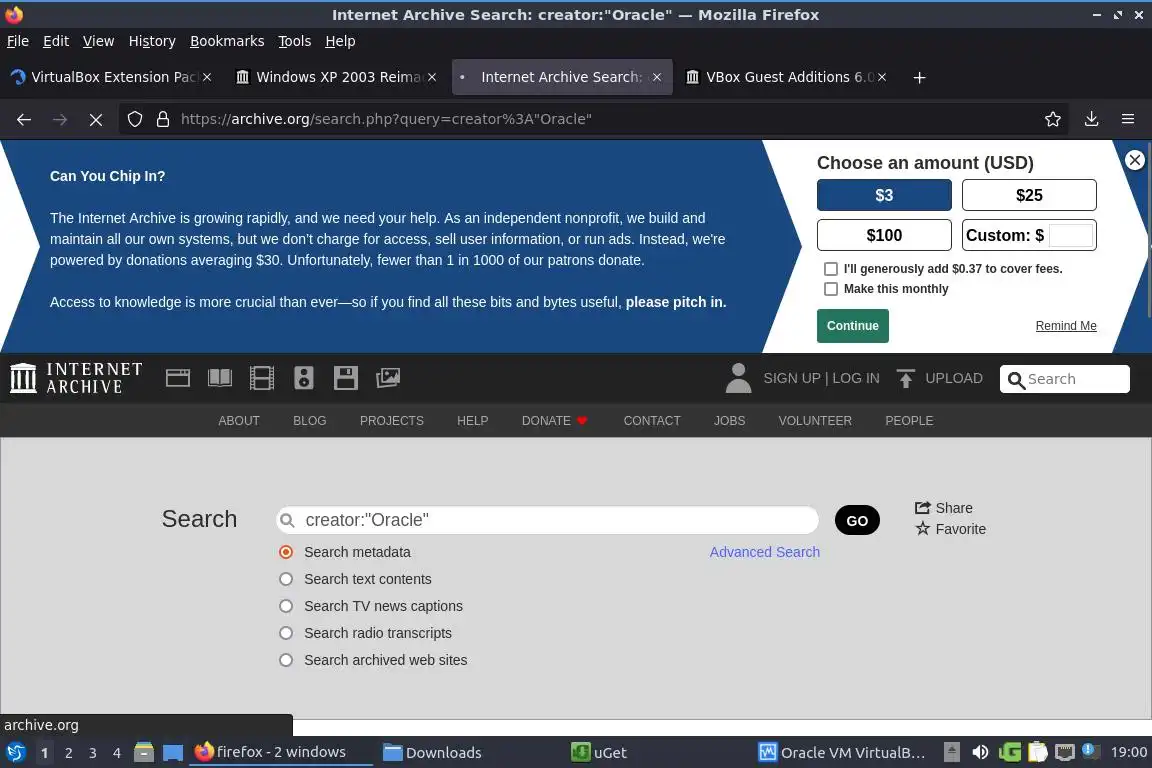Click the site security padlock icon
This screenshot has height=768, width=1152.
pyautogui.click(x=163, y=119)
